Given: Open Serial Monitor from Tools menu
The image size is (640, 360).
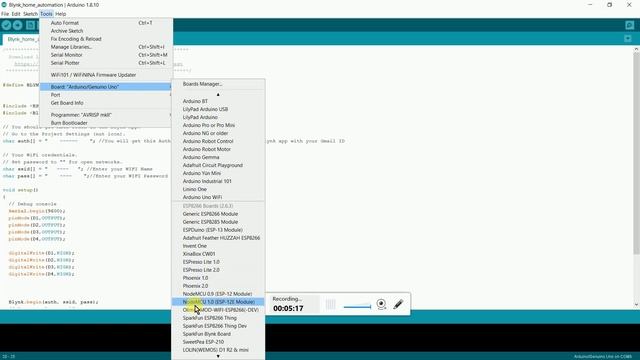Looking at the screenshot, I should [106, 55].
